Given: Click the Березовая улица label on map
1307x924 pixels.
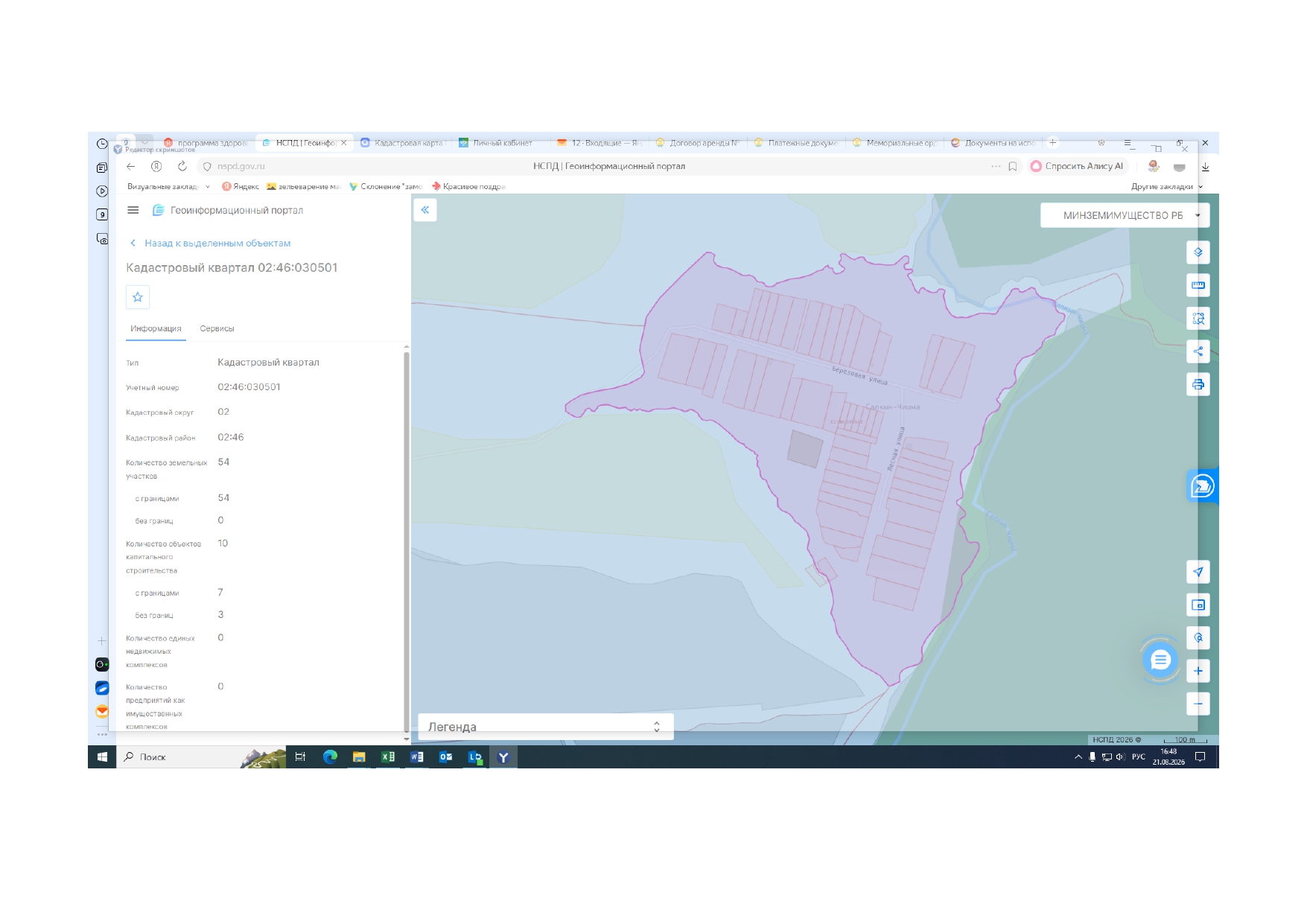Looking at the screenshot, I should pyautogui.click(x=859, y=375).
